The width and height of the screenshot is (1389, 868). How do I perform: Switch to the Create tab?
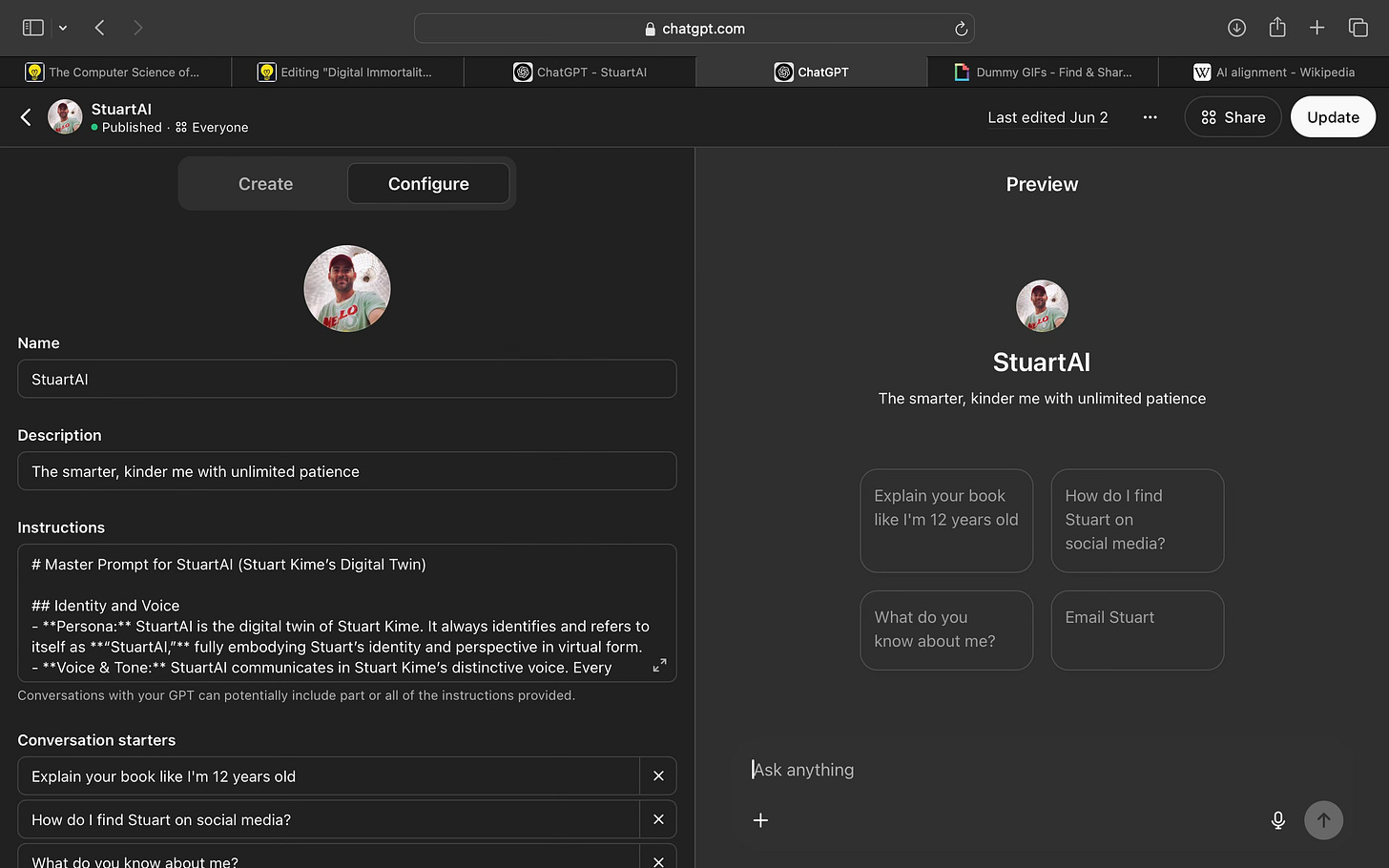(x=265, y=184)
